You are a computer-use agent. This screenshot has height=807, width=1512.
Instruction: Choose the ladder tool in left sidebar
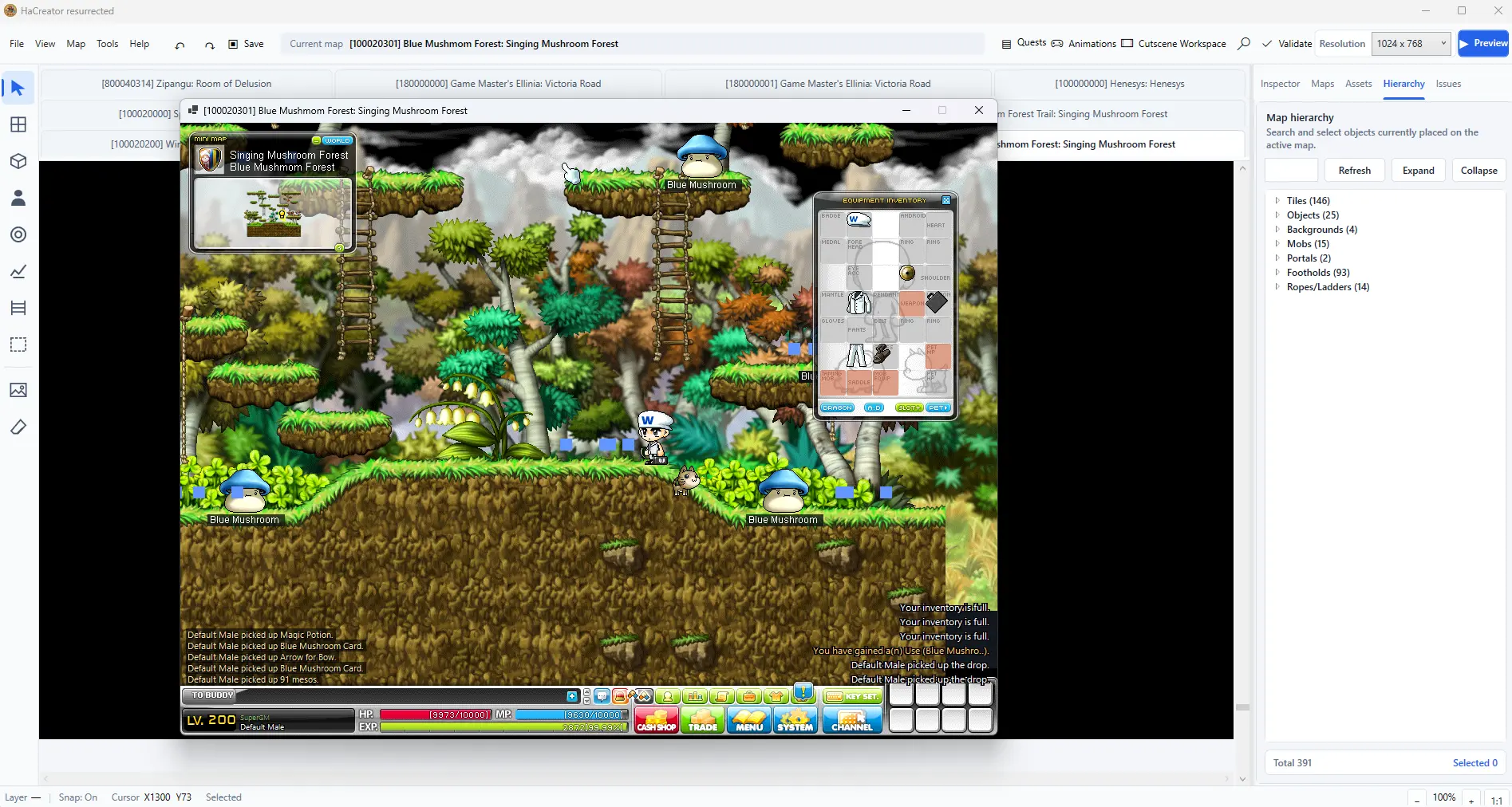point(18,308)
